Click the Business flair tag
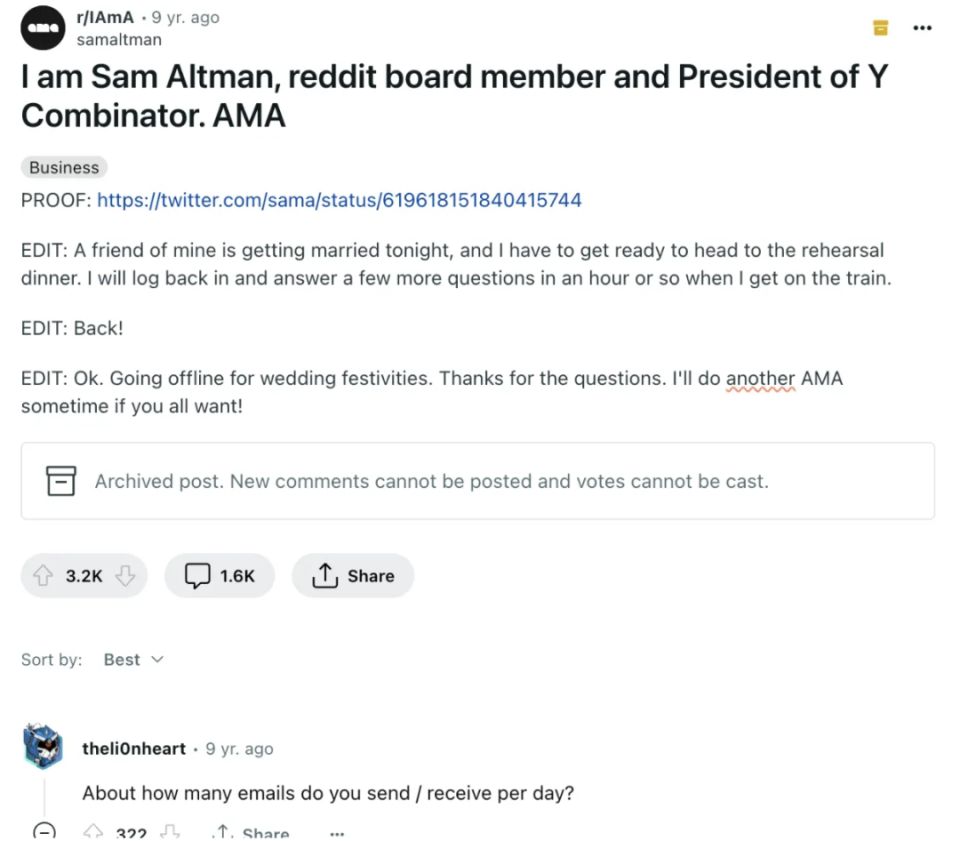This screenshot has width=960, height=841. 63,167
